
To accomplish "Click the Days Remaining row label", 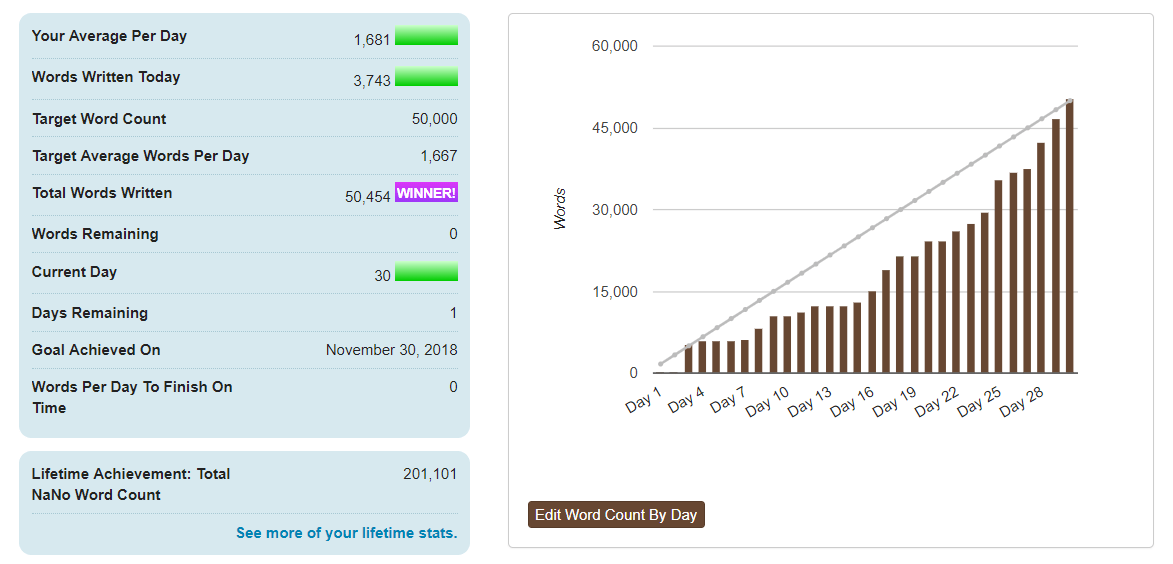I will pyautogui.click(x=90, y=313).
